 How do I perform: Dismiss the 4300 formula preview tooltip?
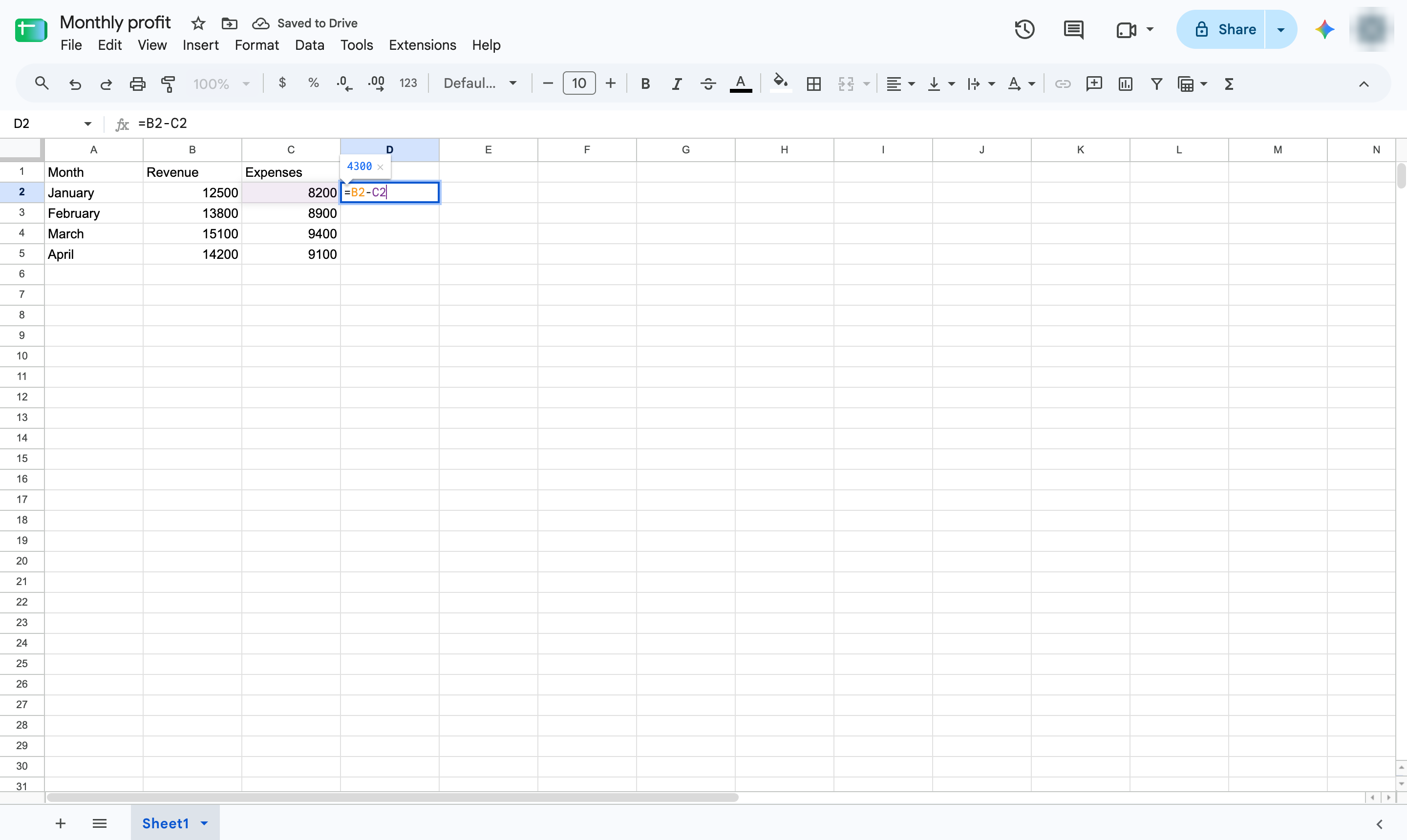(381, 167)
